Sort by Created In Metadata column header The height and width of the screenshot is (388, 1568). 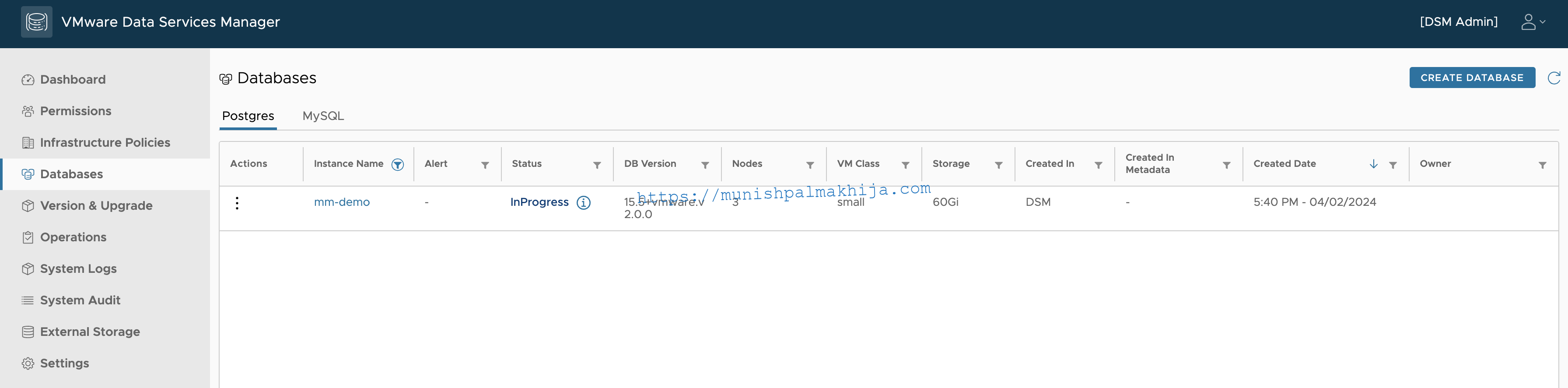point(1150,164)
